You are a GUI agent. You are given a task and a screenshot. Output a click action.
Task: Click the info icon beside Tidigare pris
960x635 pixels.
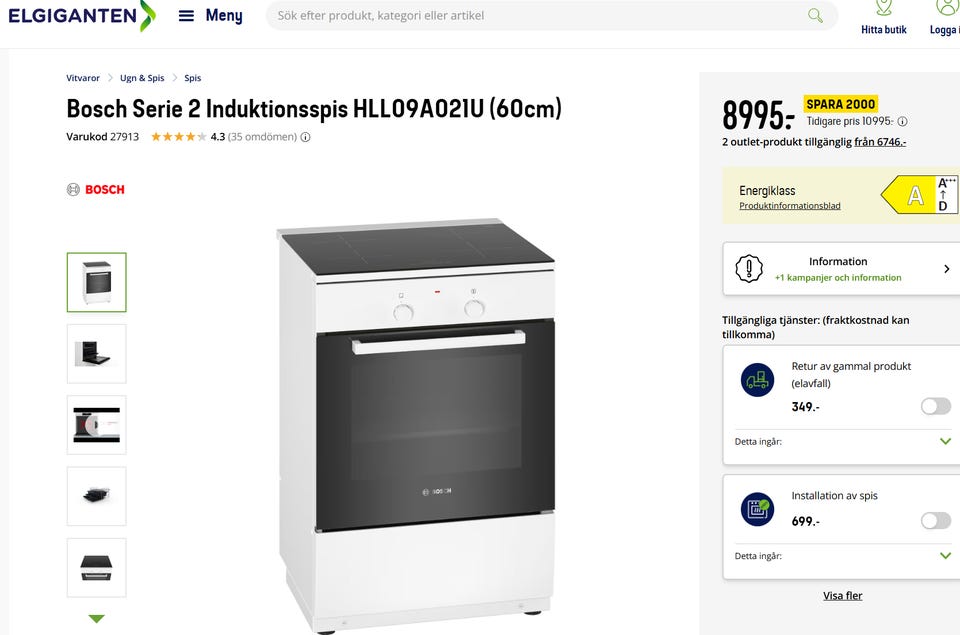point(902,121)
